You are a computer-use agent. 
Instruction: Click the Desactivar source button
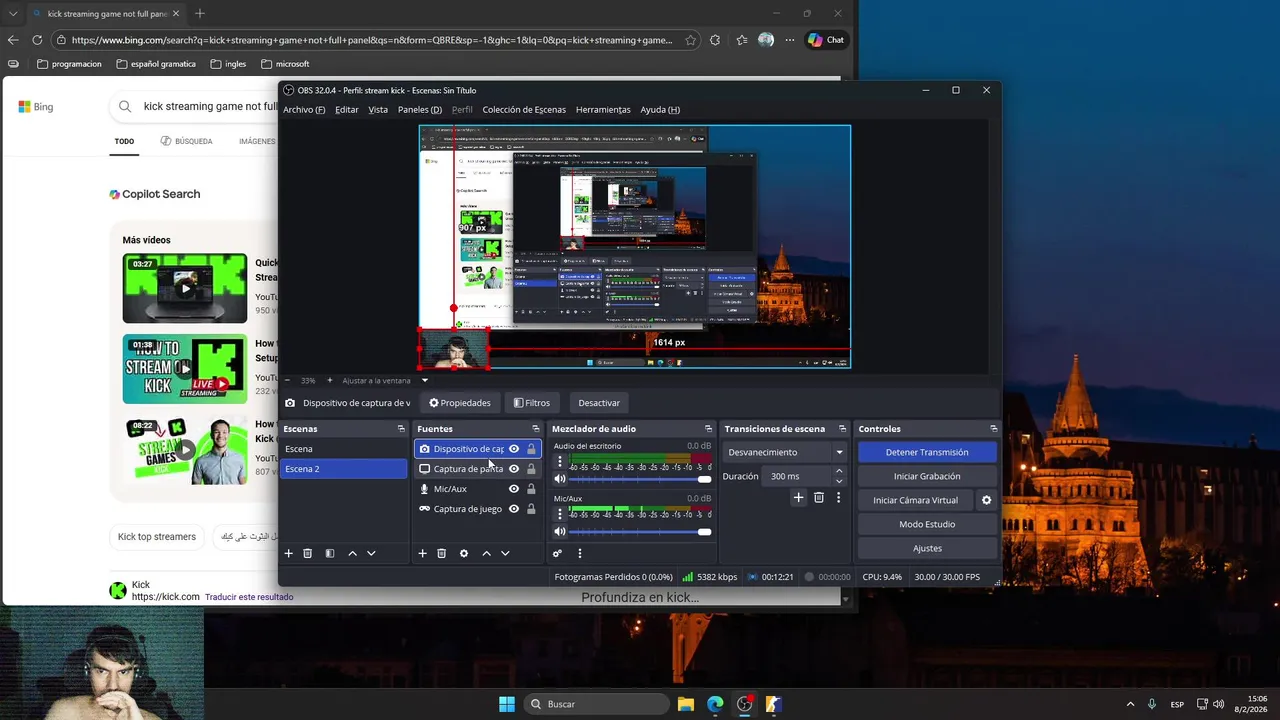click(x=599, y=403)
